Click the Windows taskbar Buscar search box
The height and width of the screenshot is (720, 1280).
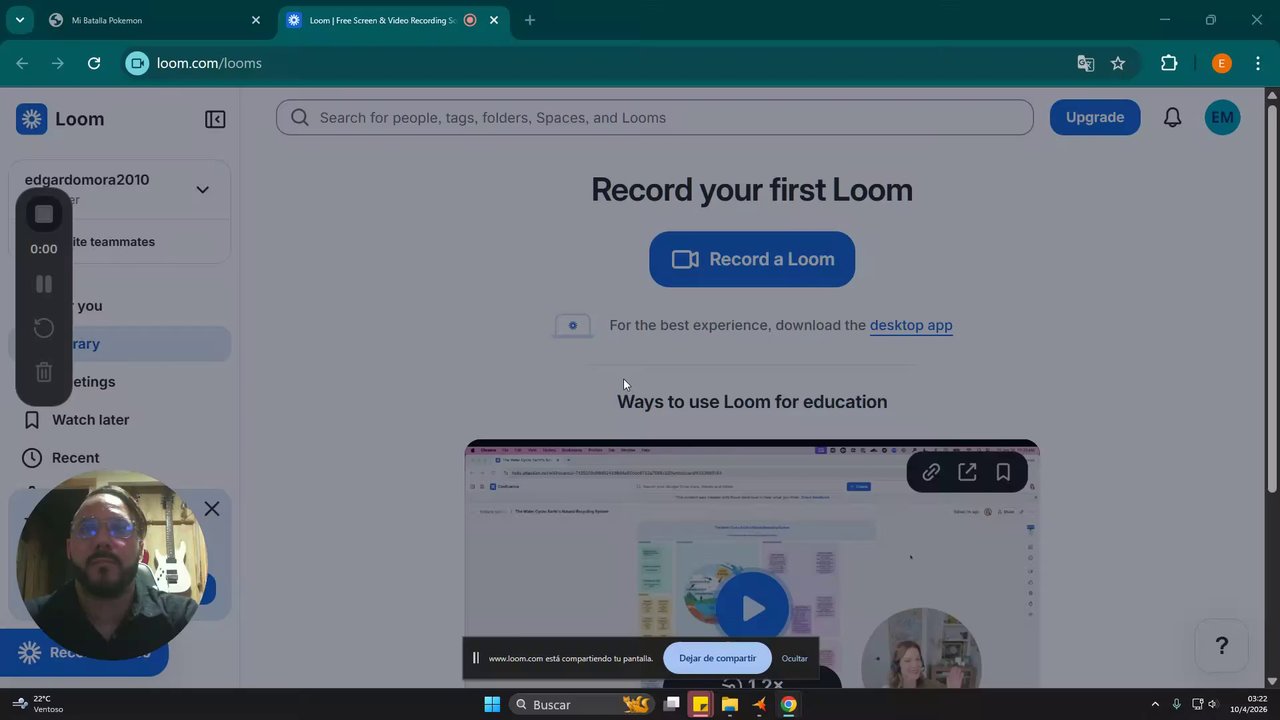pos(581,705)
